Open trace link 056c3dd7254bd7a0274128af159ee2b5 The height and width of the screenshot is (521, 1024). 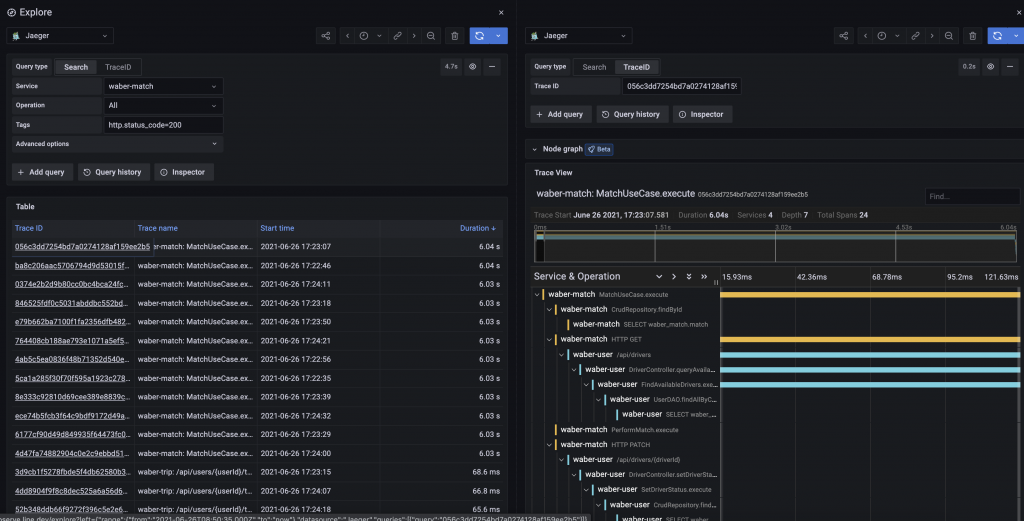pos(82,247)
